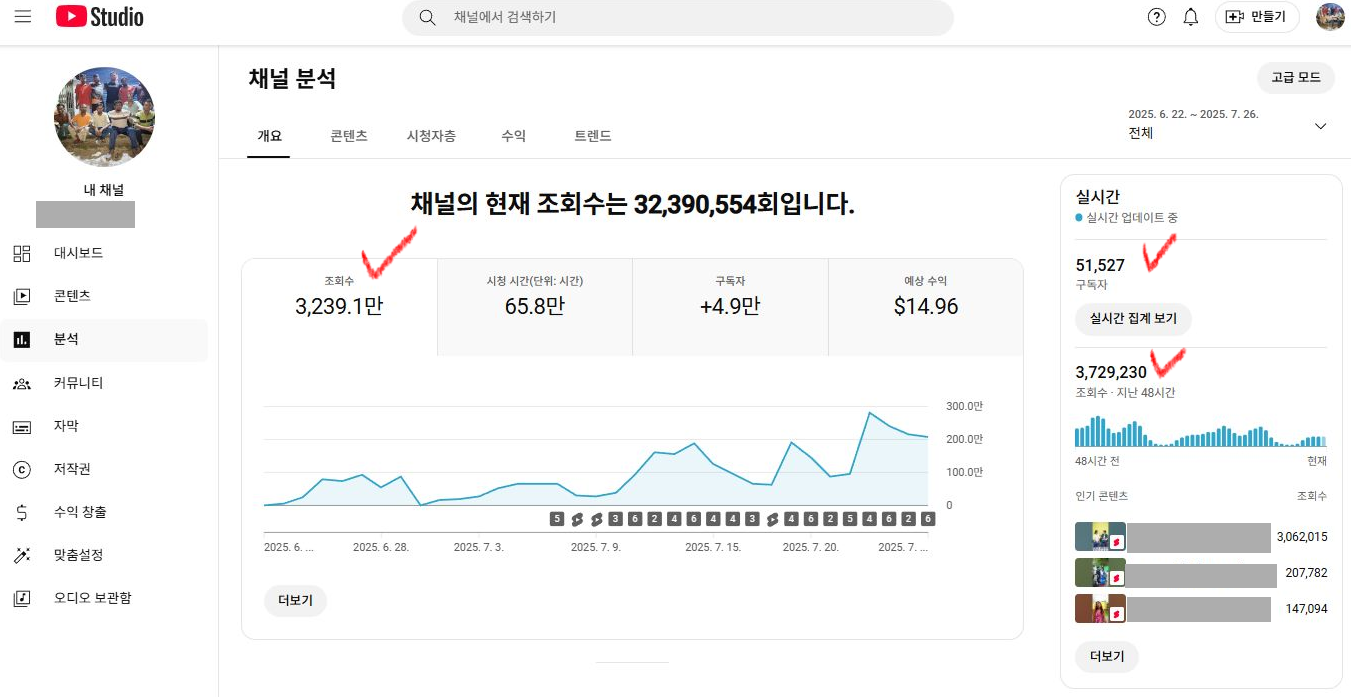Click the 고급 모드 button

1295,78
